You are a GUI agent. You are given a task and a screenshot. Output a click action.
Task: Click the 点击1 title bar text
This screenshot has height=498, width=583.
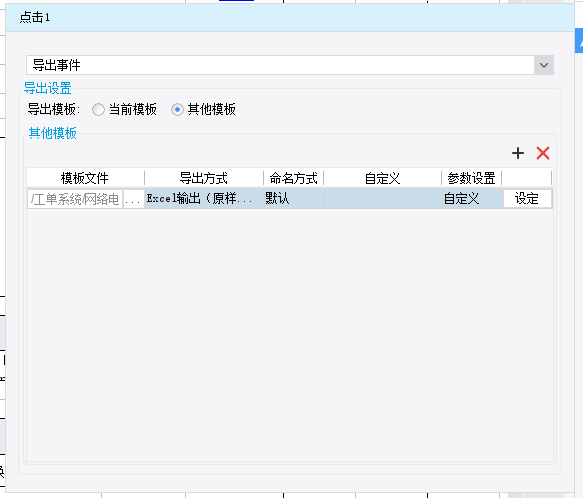[x=35, y=17]
